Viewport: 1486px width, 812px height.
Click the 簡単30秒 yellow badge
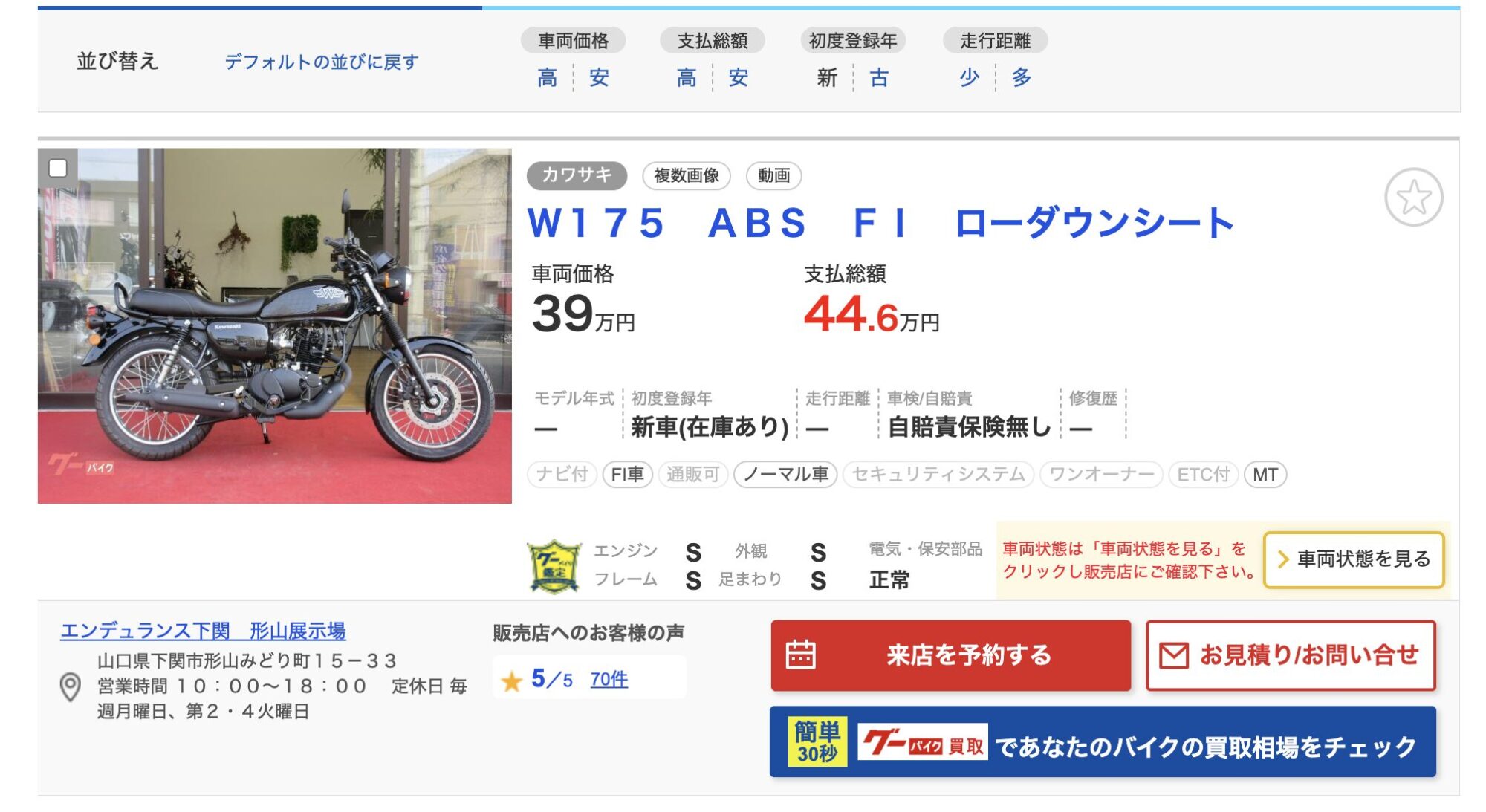(817, 741)
